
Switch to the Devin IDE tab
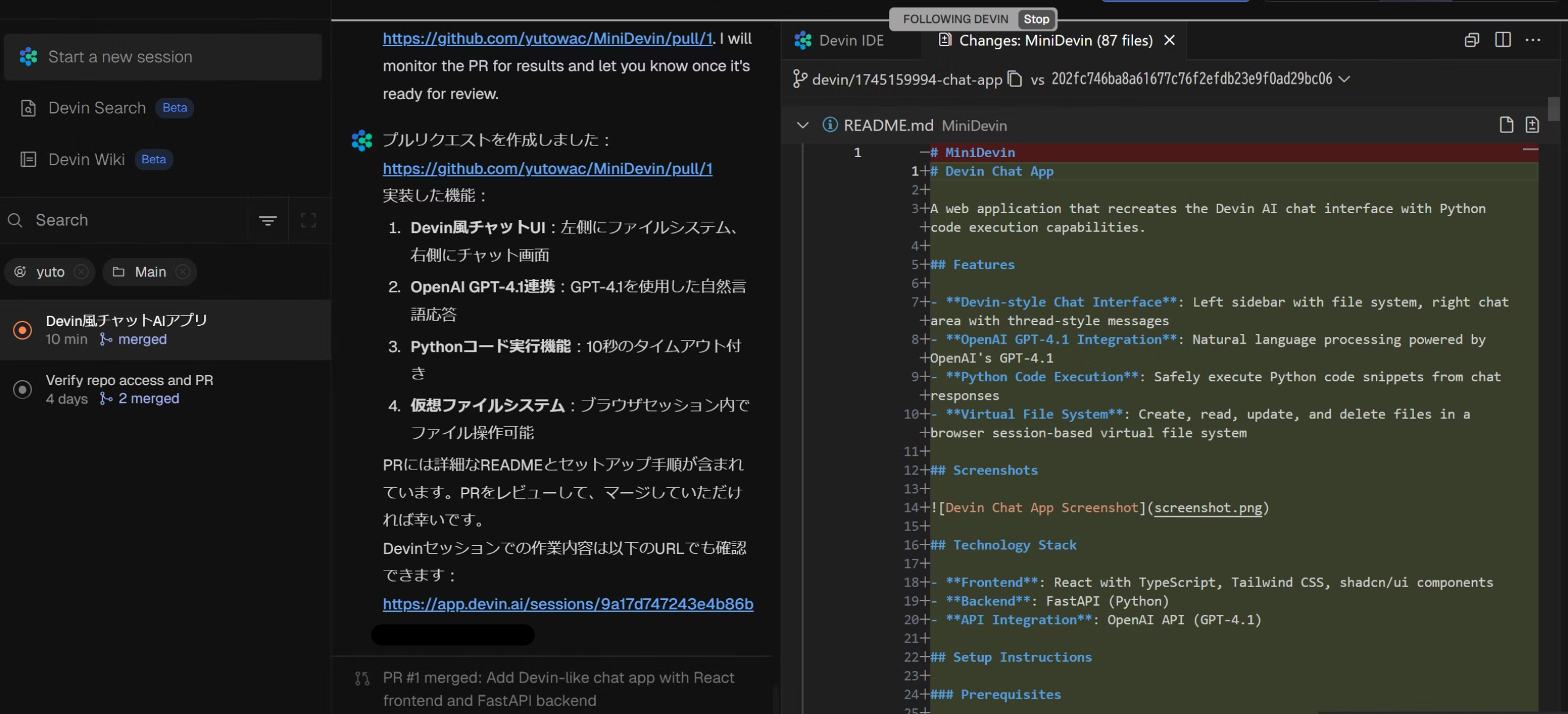(x=850, y=40)
